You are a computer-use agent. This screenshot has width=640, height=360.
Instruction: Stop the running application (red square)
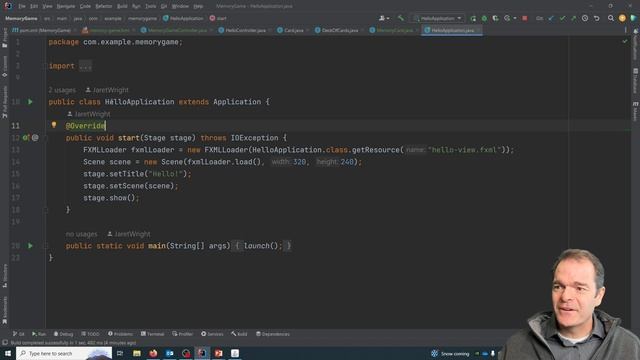click(525, 18)
